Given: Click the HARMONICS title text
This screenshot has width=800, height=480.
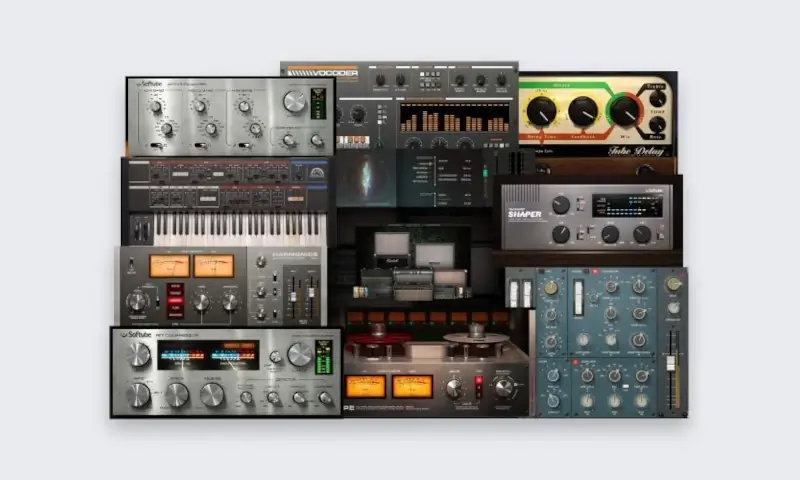Looking at the screenshot, I should click(x=295, y=254).
